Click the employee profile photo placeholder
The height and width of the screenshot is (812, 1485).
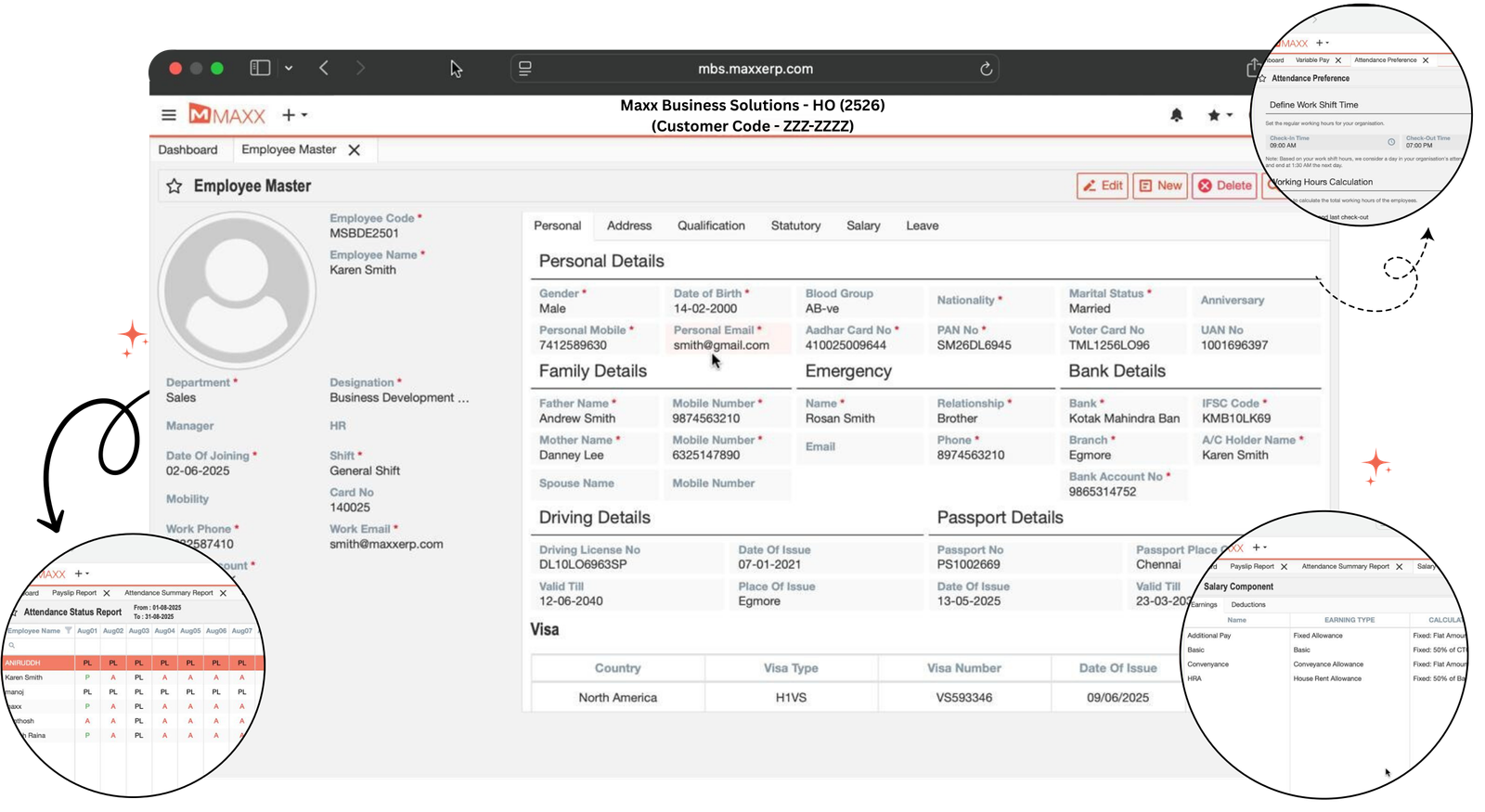tap(237, 290)
